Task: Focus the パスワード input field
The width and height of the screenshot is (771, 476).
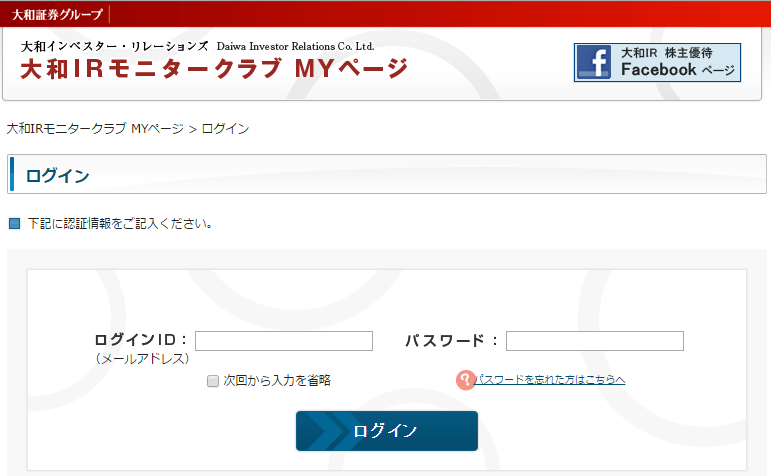Action: (594, 341)
